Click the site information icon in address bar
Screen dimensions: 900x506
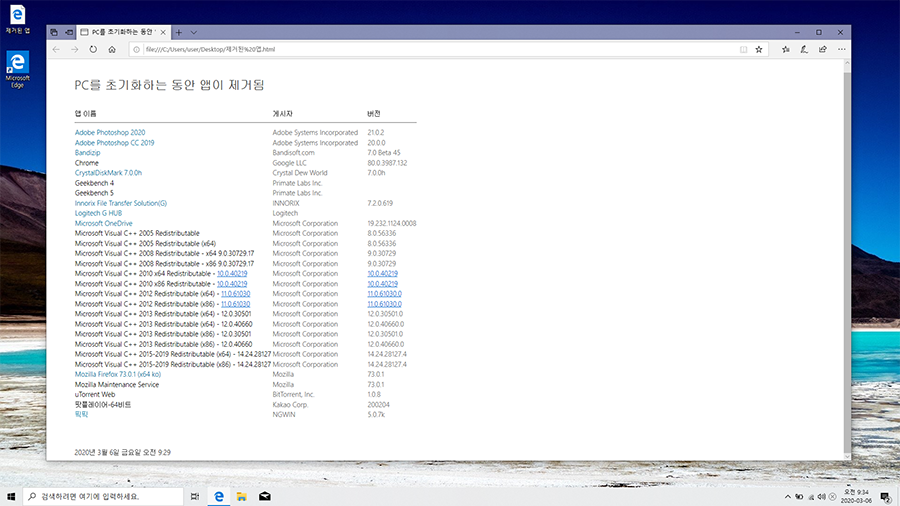pos(137,49)
